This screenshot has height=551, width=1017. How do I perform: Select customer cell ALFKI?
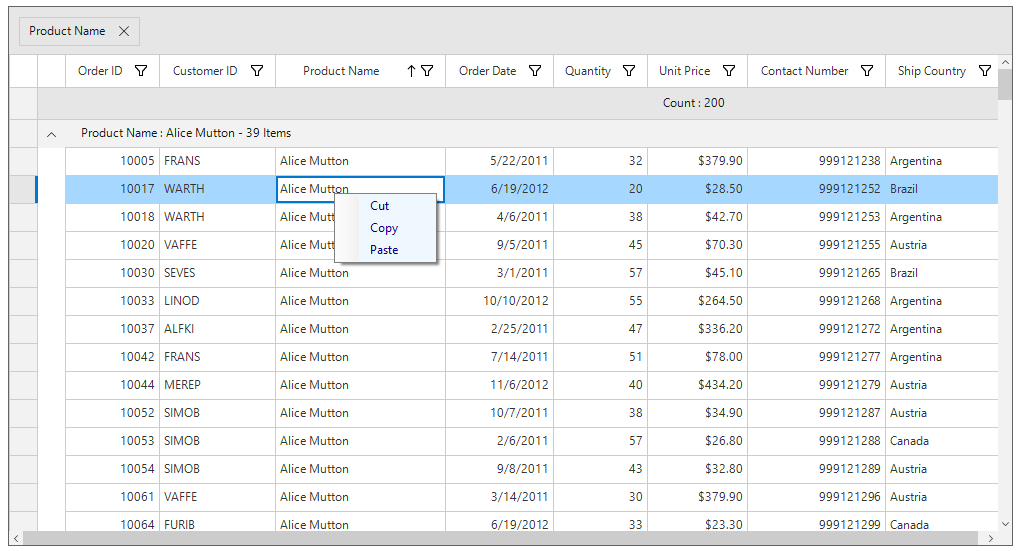click(x=217, y=329)
